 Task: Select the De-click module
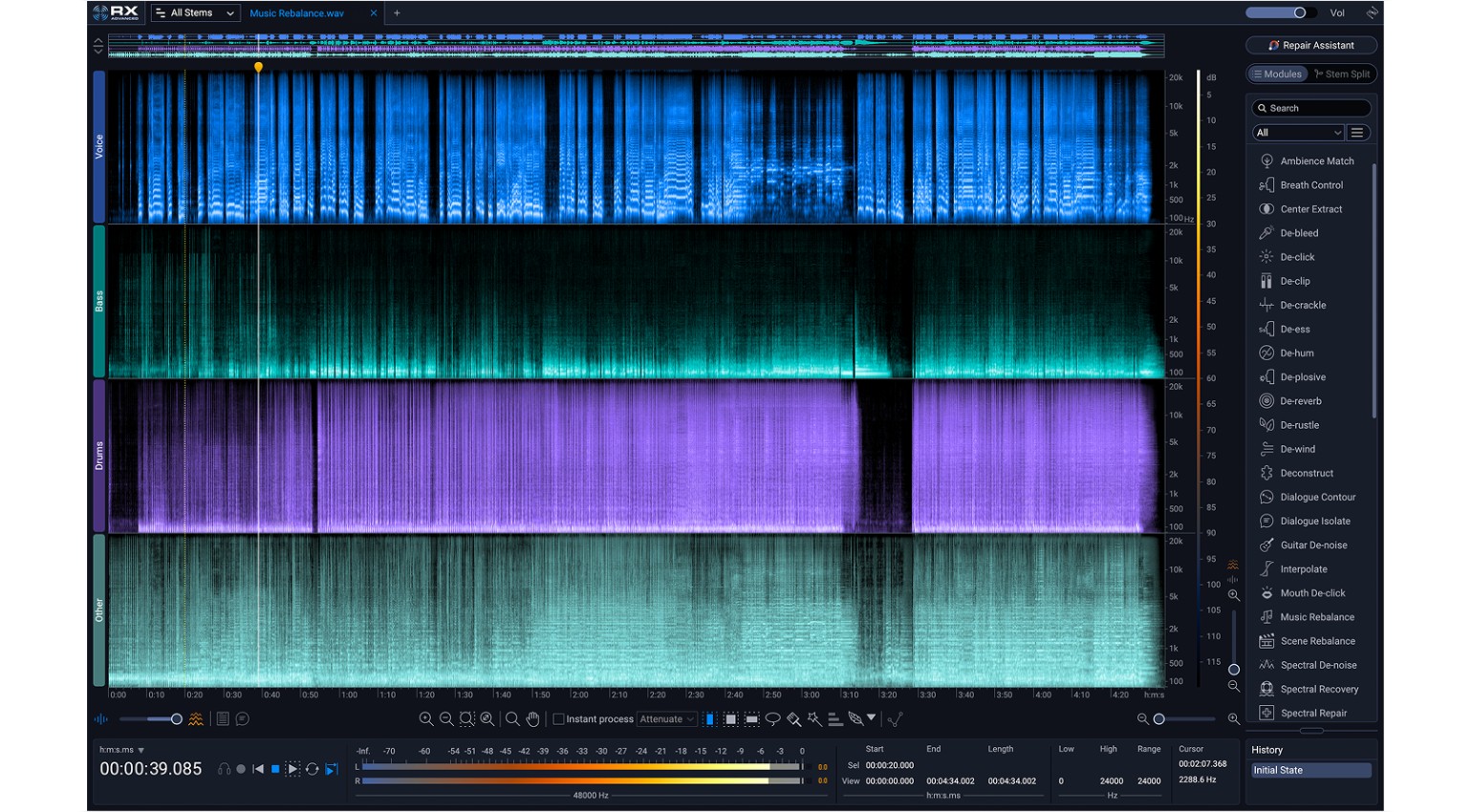1296,257
